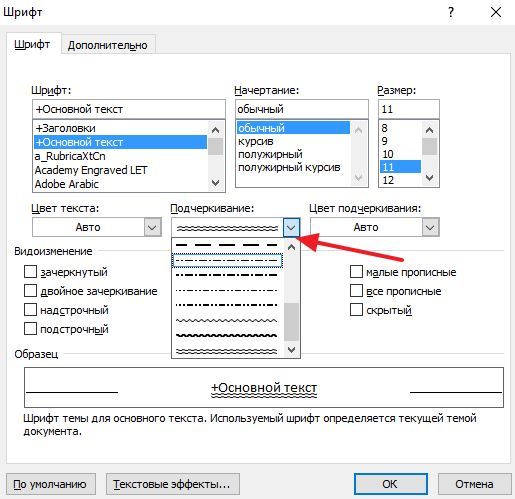The width and height of the screenshot is (515, 499).
Task: Click the underline list scrollbar thumb
Action: (x=292, y=322)
